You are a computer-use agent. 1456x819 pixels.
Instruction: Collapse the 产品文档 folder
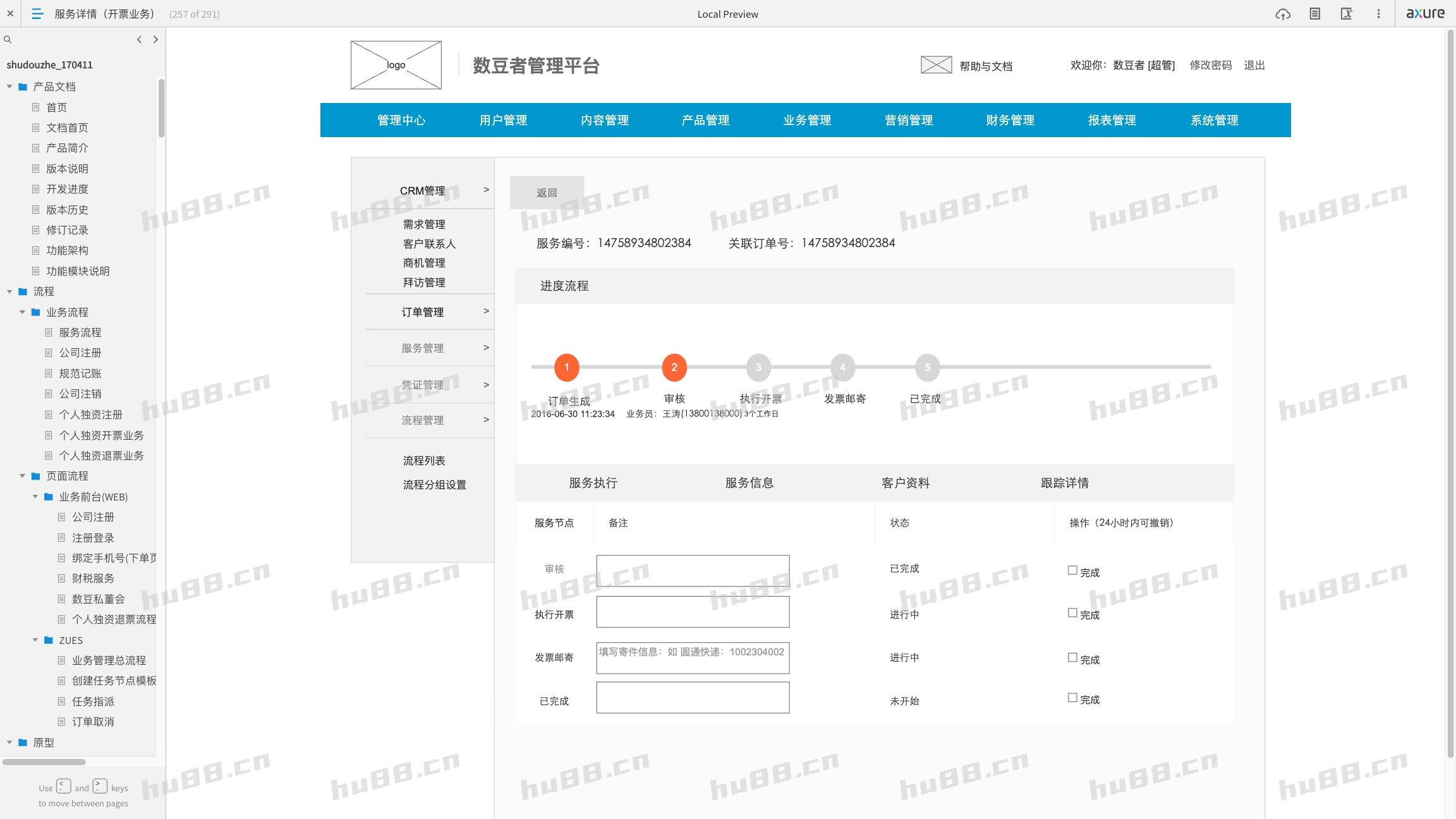coord(9,87)
